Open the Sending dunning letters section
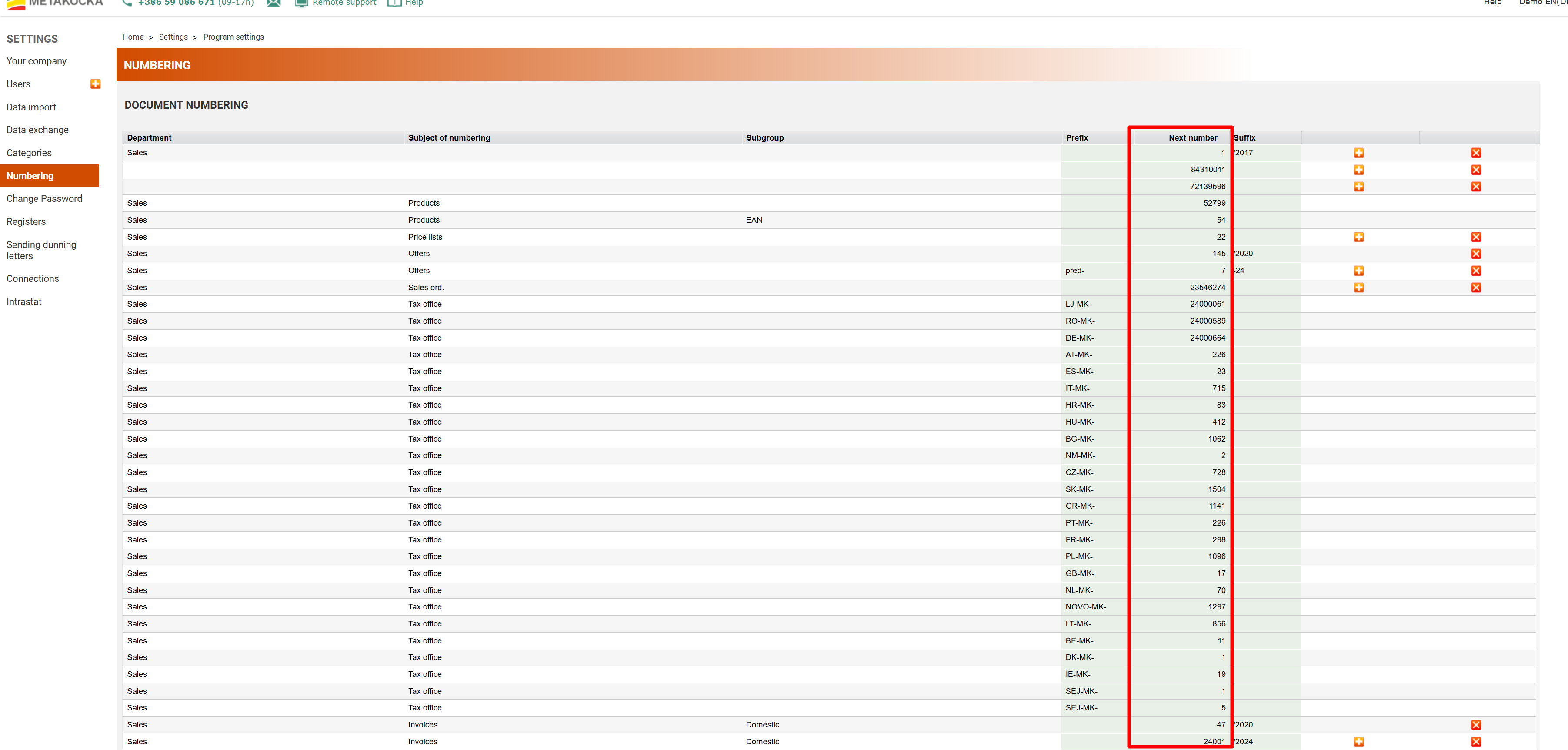The image size is (1568, 750). [x=41, y=250]
